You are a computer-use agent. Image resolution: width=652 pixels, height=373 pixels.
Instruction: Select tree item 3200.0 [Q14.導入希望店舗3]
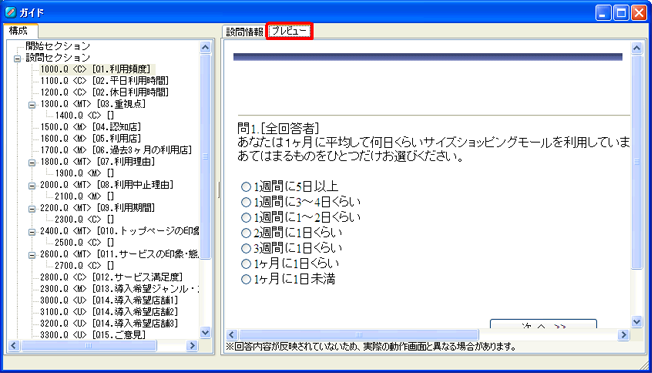[109, 323]
